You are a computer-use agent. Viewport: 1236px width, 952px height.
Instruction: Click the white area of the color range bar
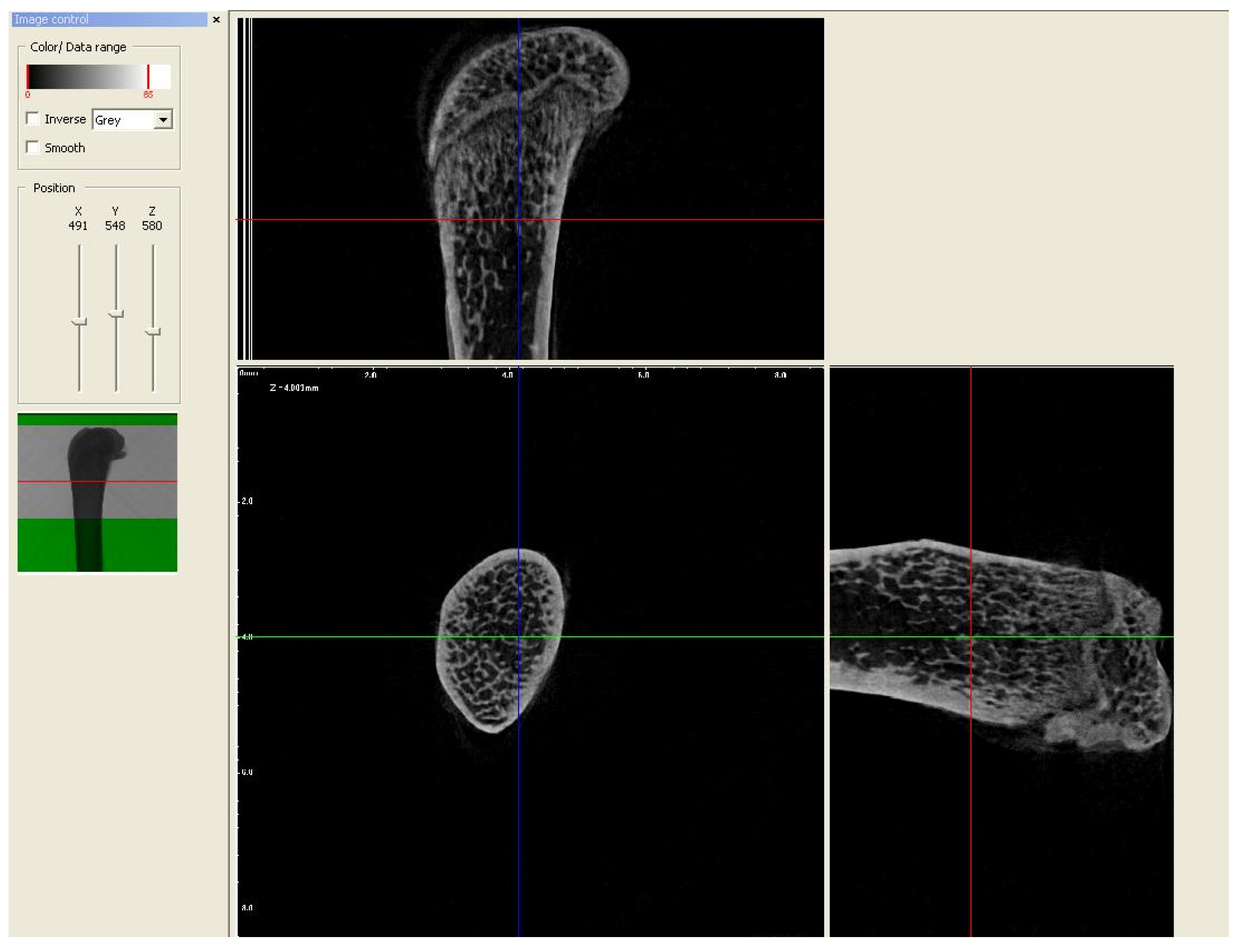[x=160, y=77]
